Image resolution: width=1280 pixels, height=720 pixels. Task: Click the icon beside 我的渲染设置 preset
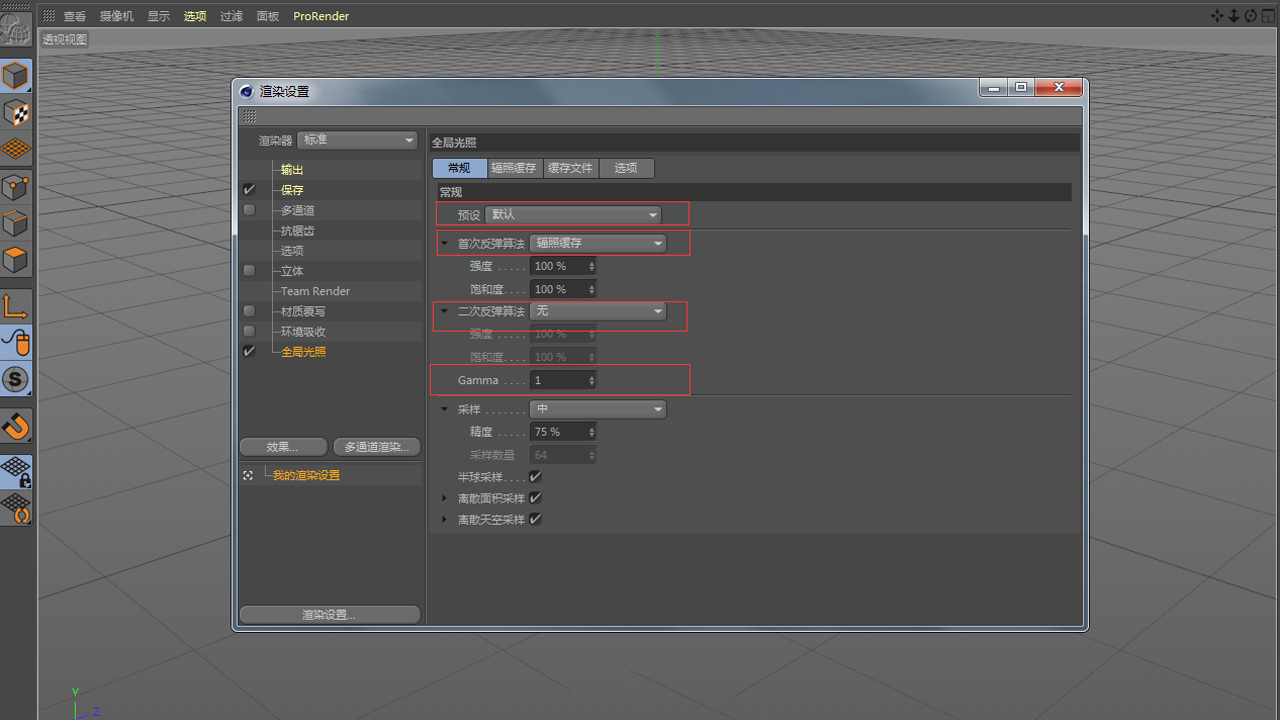tap(248, 475)
